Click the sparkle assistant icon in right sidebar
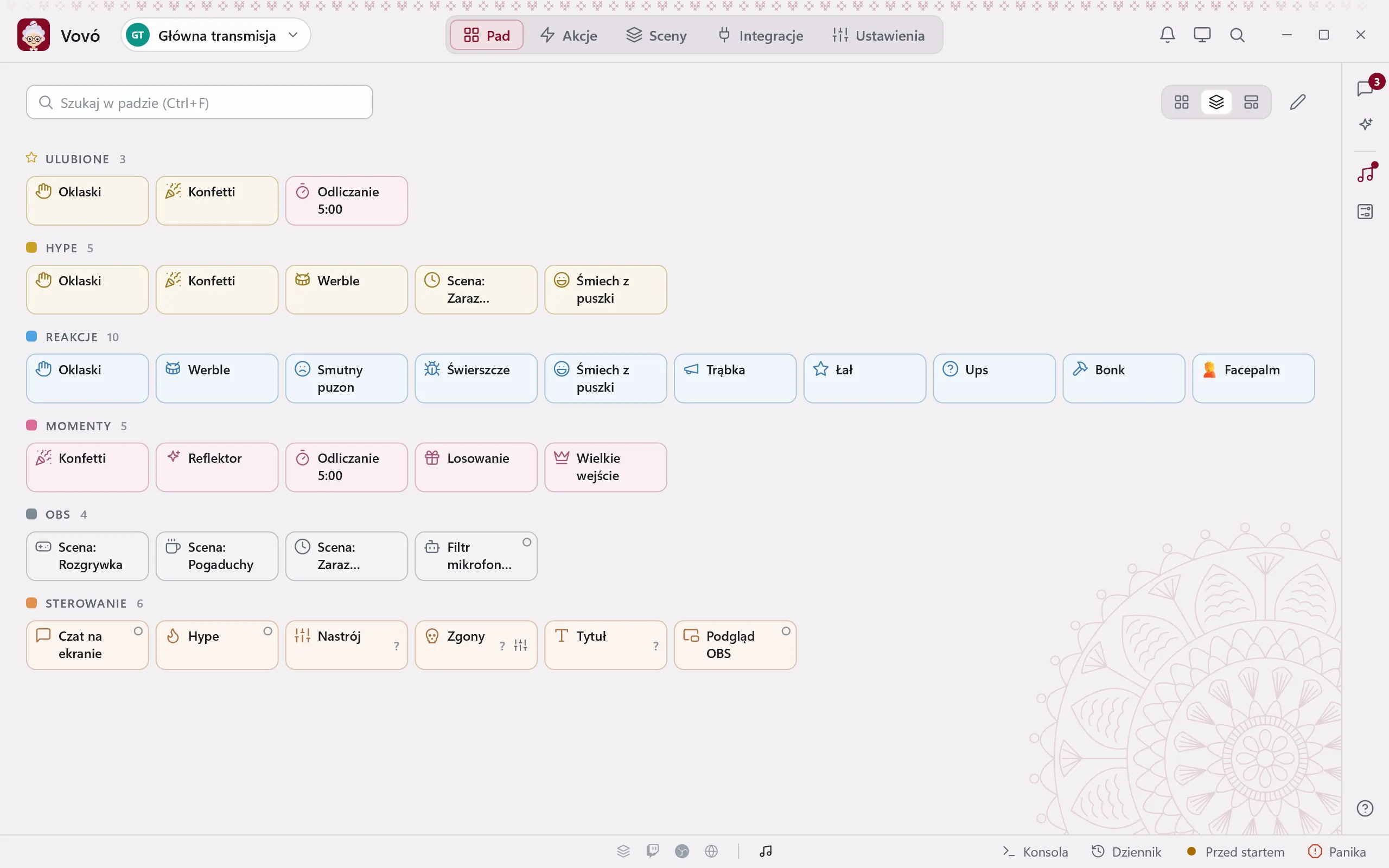 point(1366,124)
